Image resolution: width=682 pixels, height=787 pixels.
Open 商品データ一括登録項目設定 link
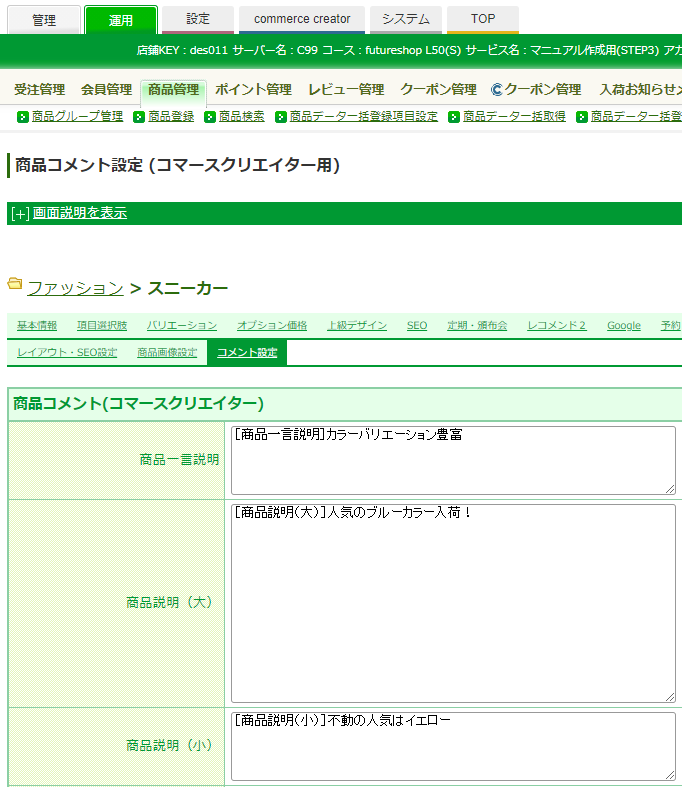pos(364,116)
